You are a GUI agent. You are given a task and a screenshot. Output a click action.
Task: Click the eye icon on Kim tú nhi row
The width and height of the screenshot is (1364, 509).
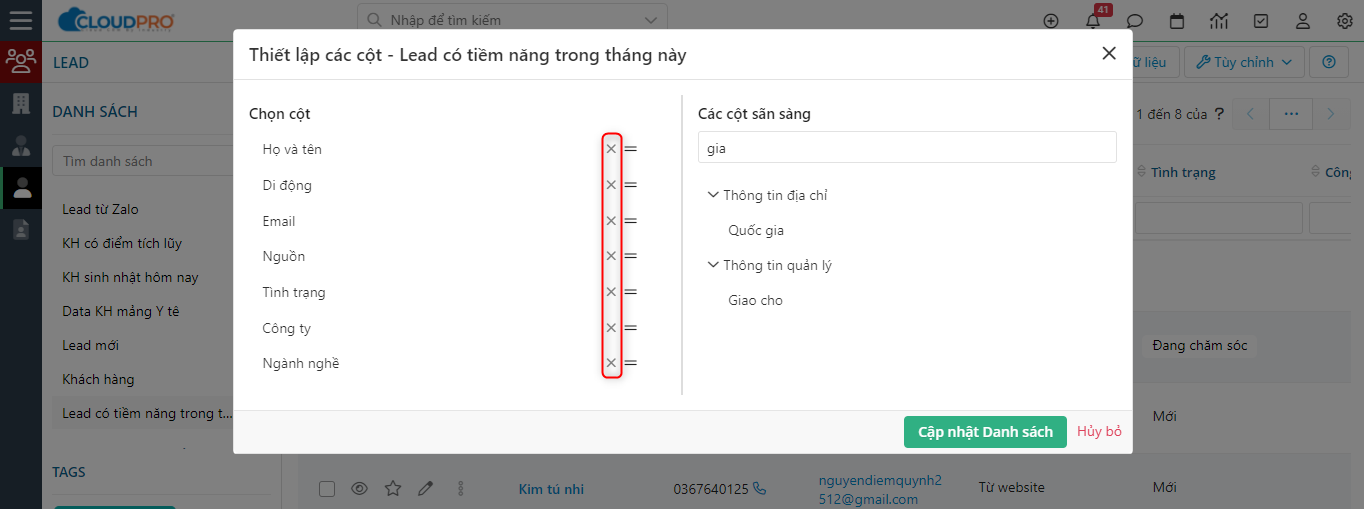[x=359, y=488]
